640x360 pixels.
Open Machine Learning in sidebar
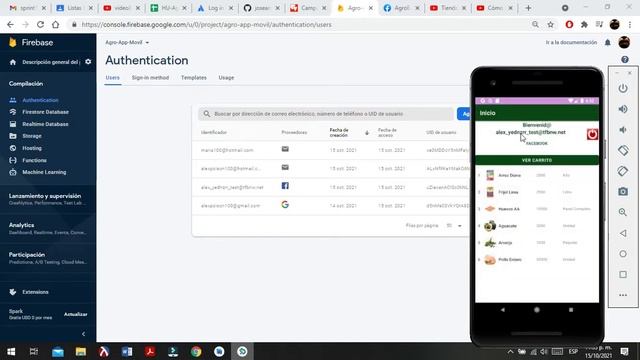44,172
